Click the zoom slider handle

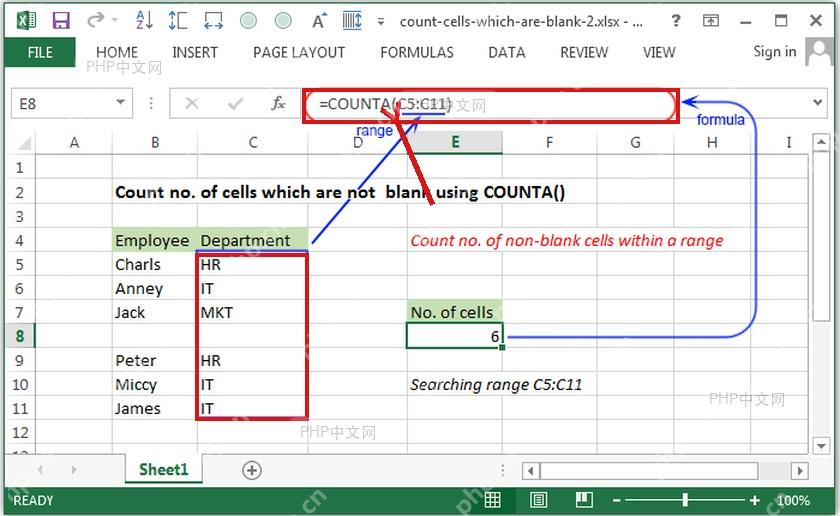(685, 500)
